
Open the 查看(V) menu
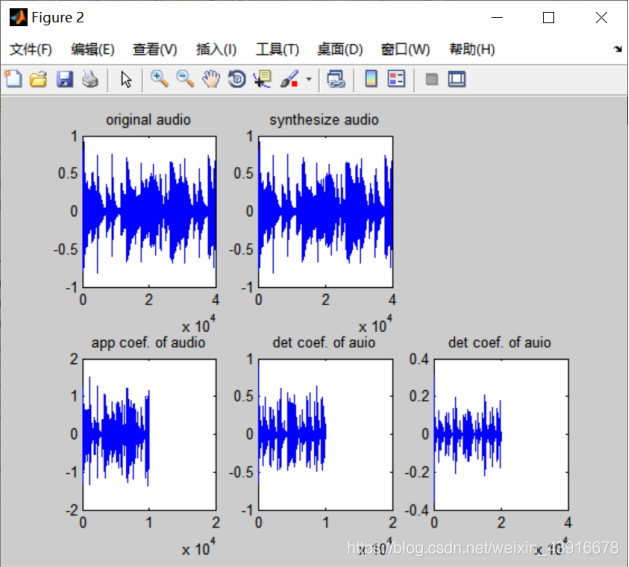(x=155, y=50)
